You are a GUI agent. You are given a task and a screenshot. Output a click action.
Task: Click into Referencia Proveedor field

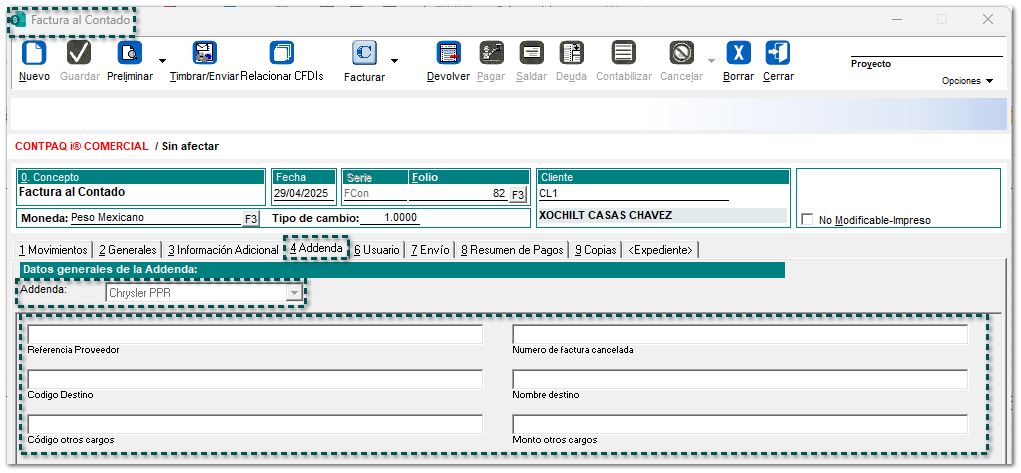coord(255,334)
